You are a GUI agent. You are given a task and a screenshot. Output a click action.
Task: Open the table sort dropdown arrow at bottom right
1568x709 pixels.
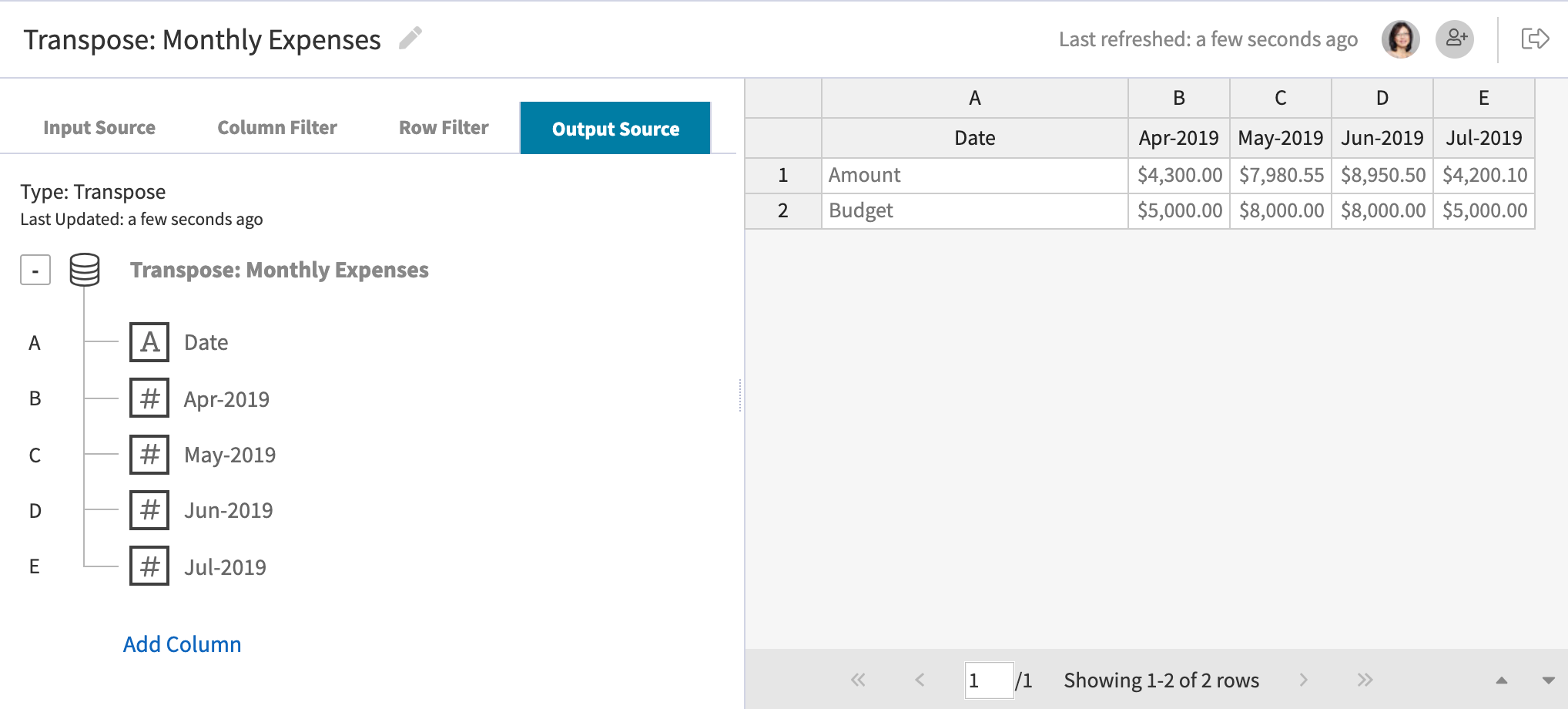[1548, 680]
